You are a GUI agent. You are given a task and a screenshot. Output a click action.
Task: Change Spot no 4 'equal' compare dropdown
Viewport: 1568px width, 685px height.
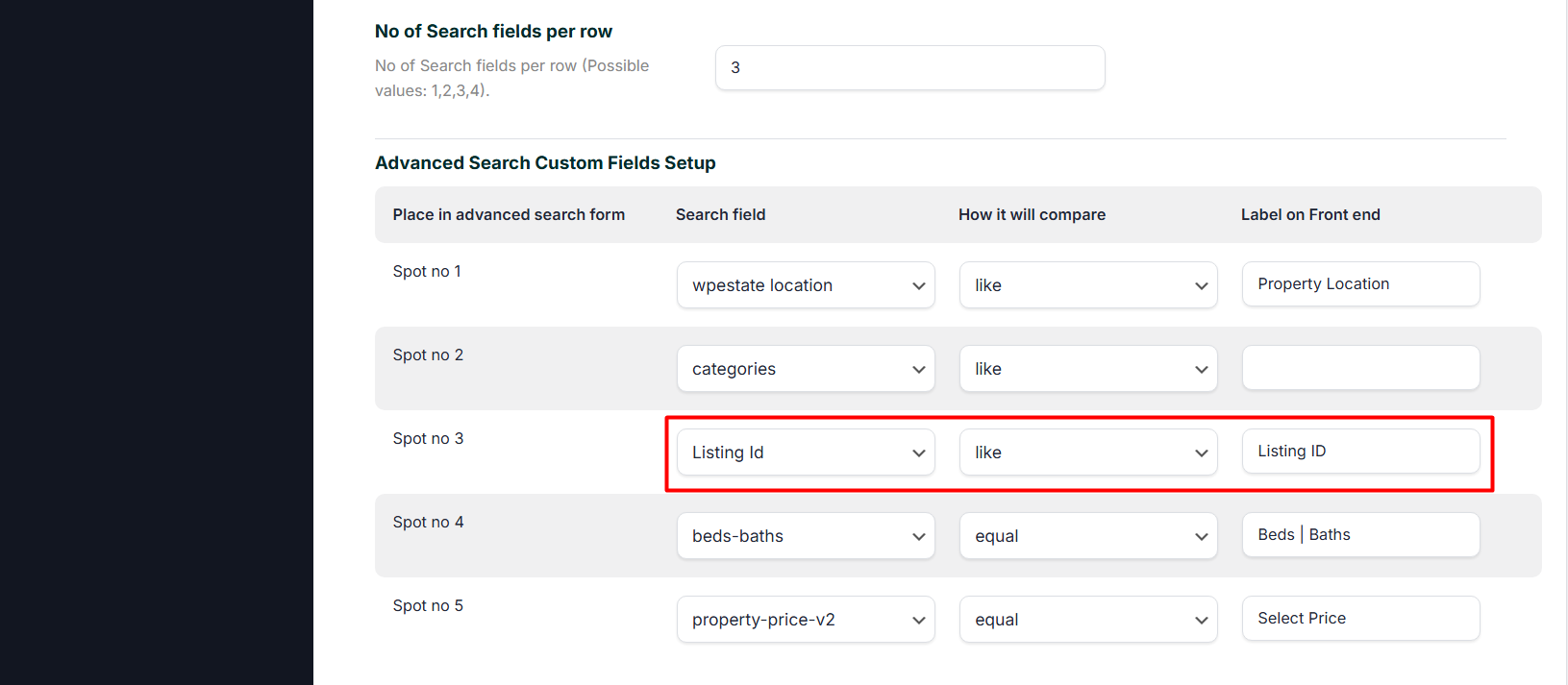pos(1088,536)
